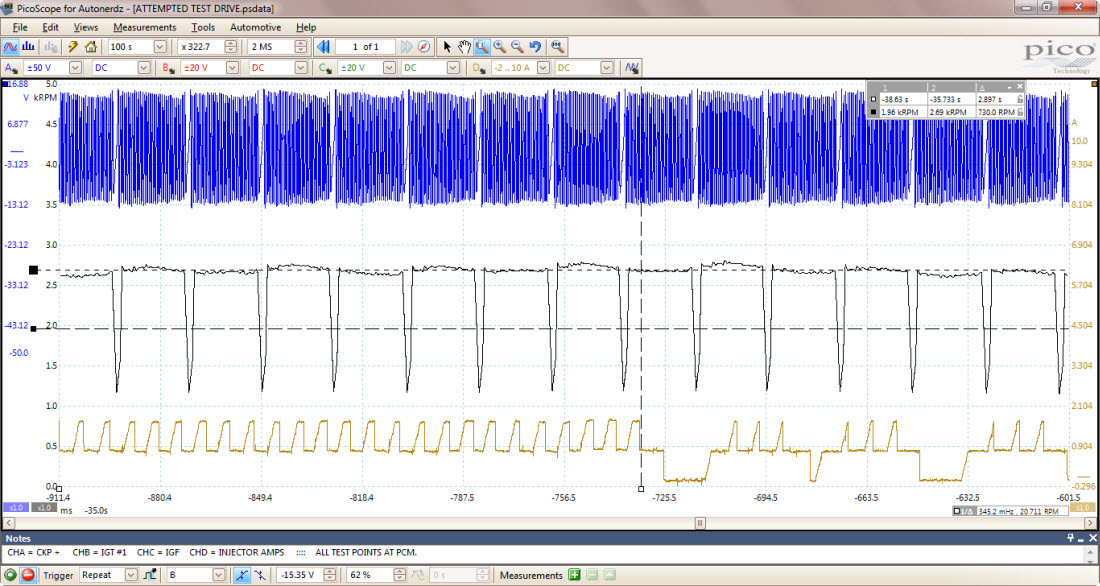The height and width of the screenshot is (586, 1100).
Task: Click the Channel A x1.0 zoom badge
Action: click(16, 507)
